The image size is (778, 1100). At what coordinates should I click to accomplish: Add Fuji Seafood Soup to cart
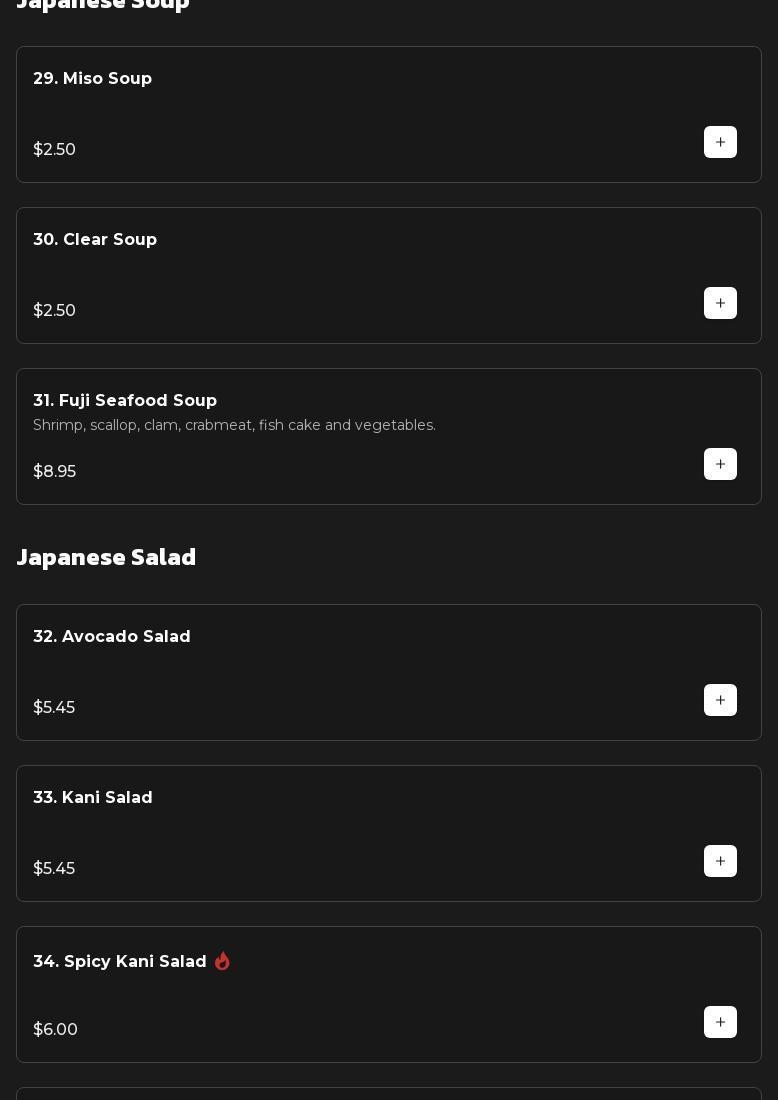[720, 464]
